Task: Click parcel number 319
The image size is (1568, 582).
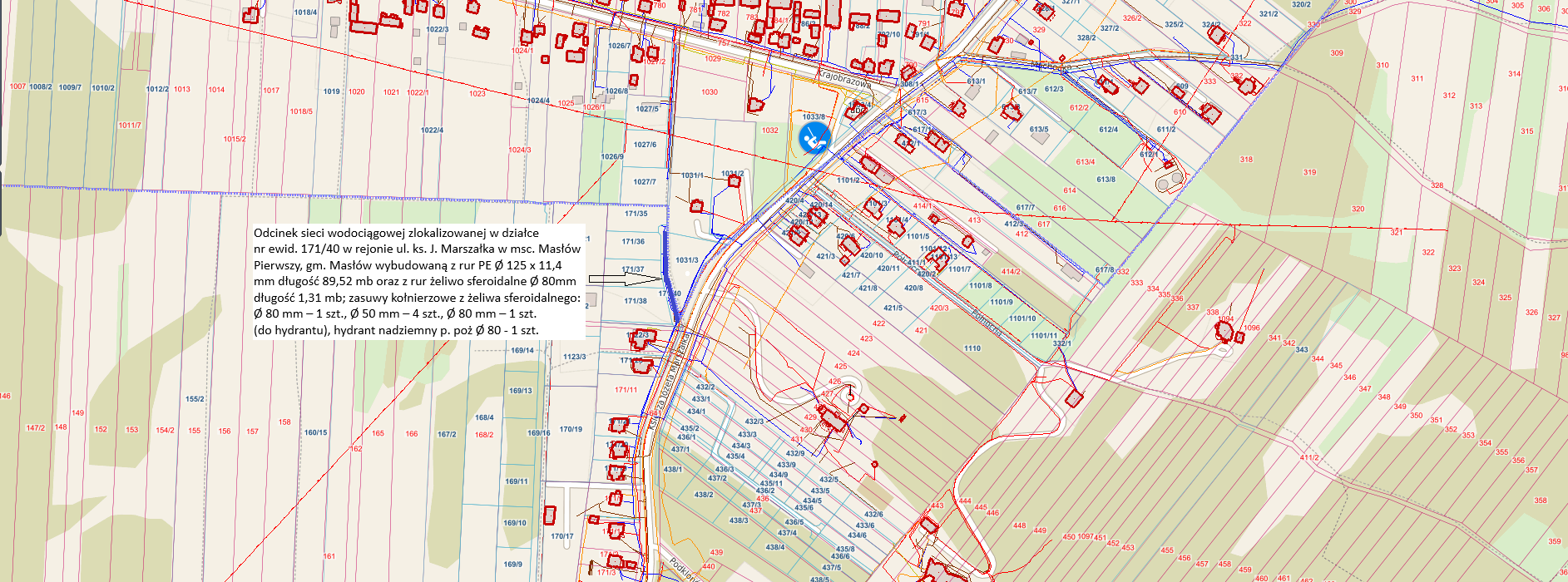Action: 1310,172
